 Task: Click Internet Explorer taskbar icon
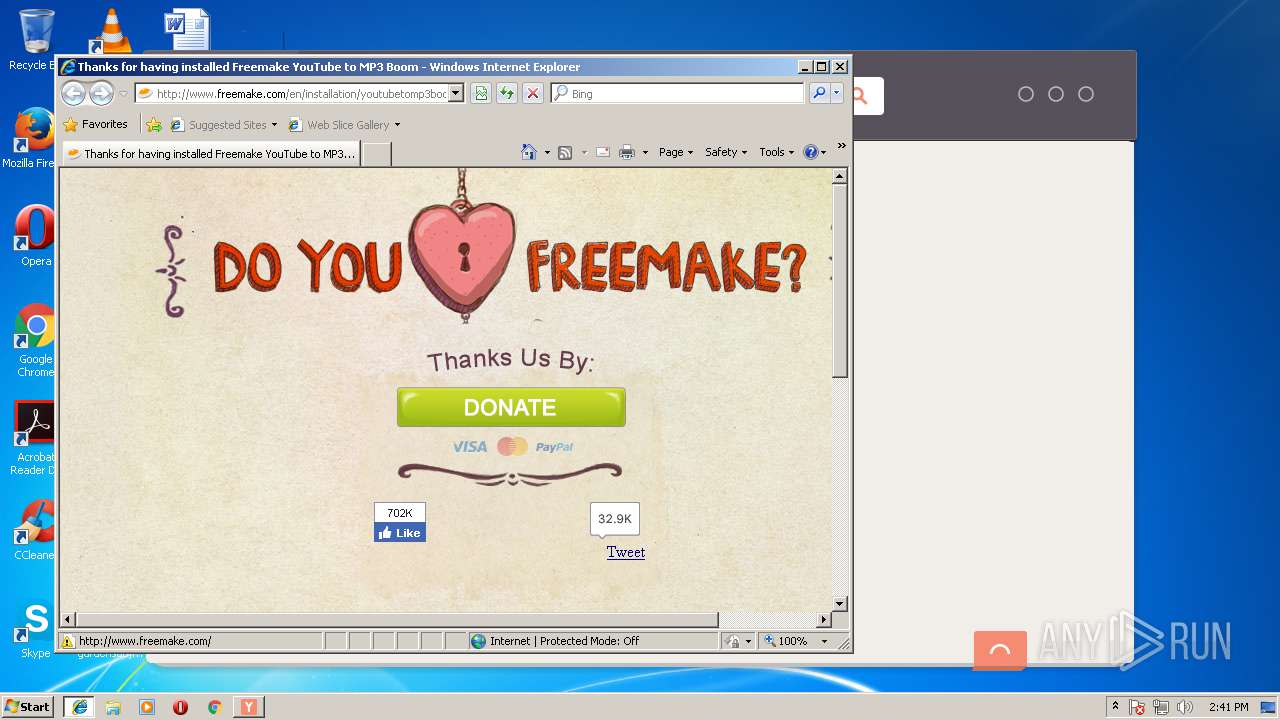click(x=79, y=706)
